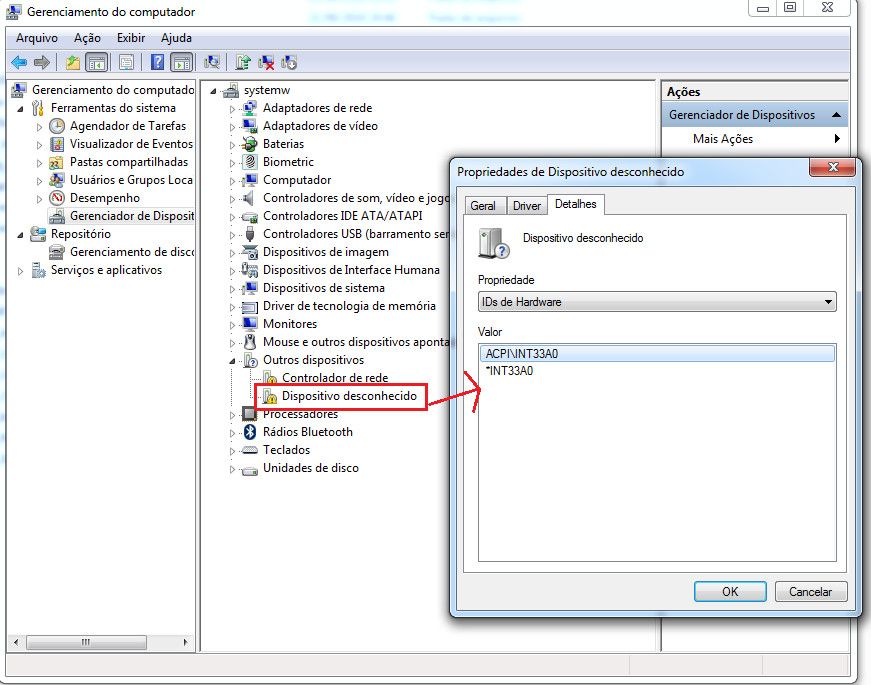Image resolution: width=871 pixels, height=685 pixels.
Task: Collapse the Outros dispositivos node
Action: [x=230, y=359]
